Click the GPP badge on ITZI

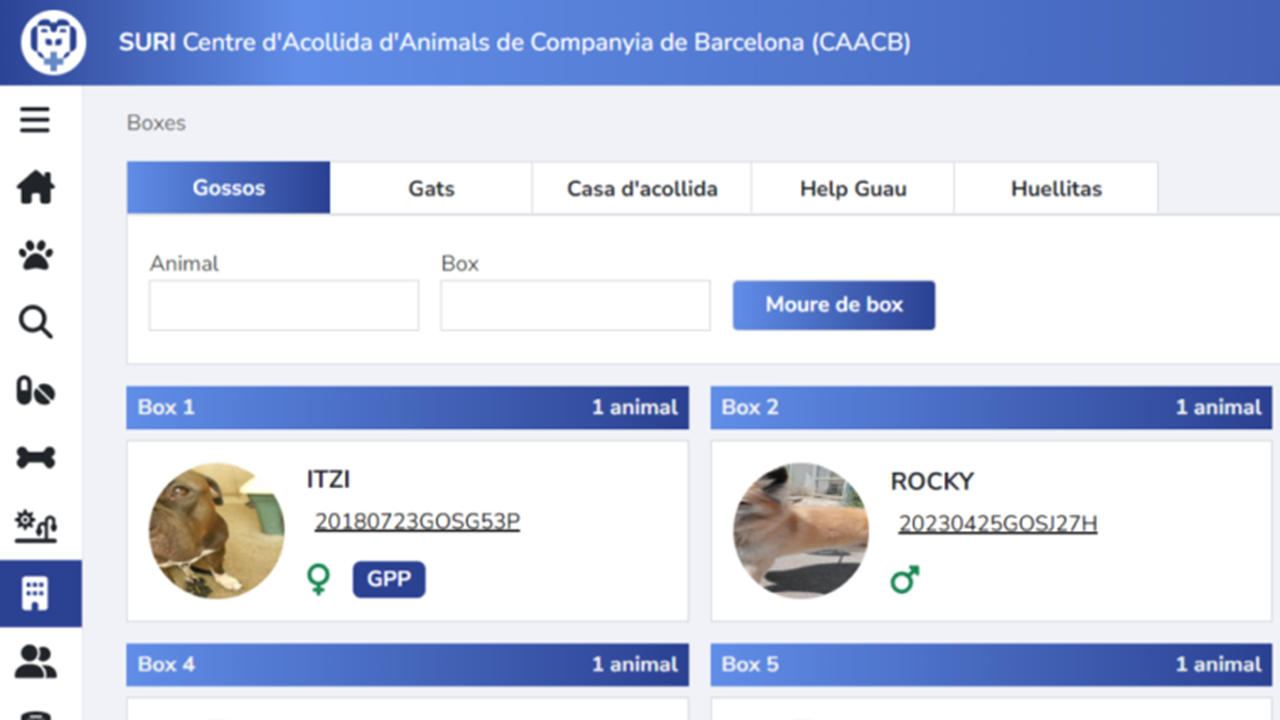click(389, 580)
